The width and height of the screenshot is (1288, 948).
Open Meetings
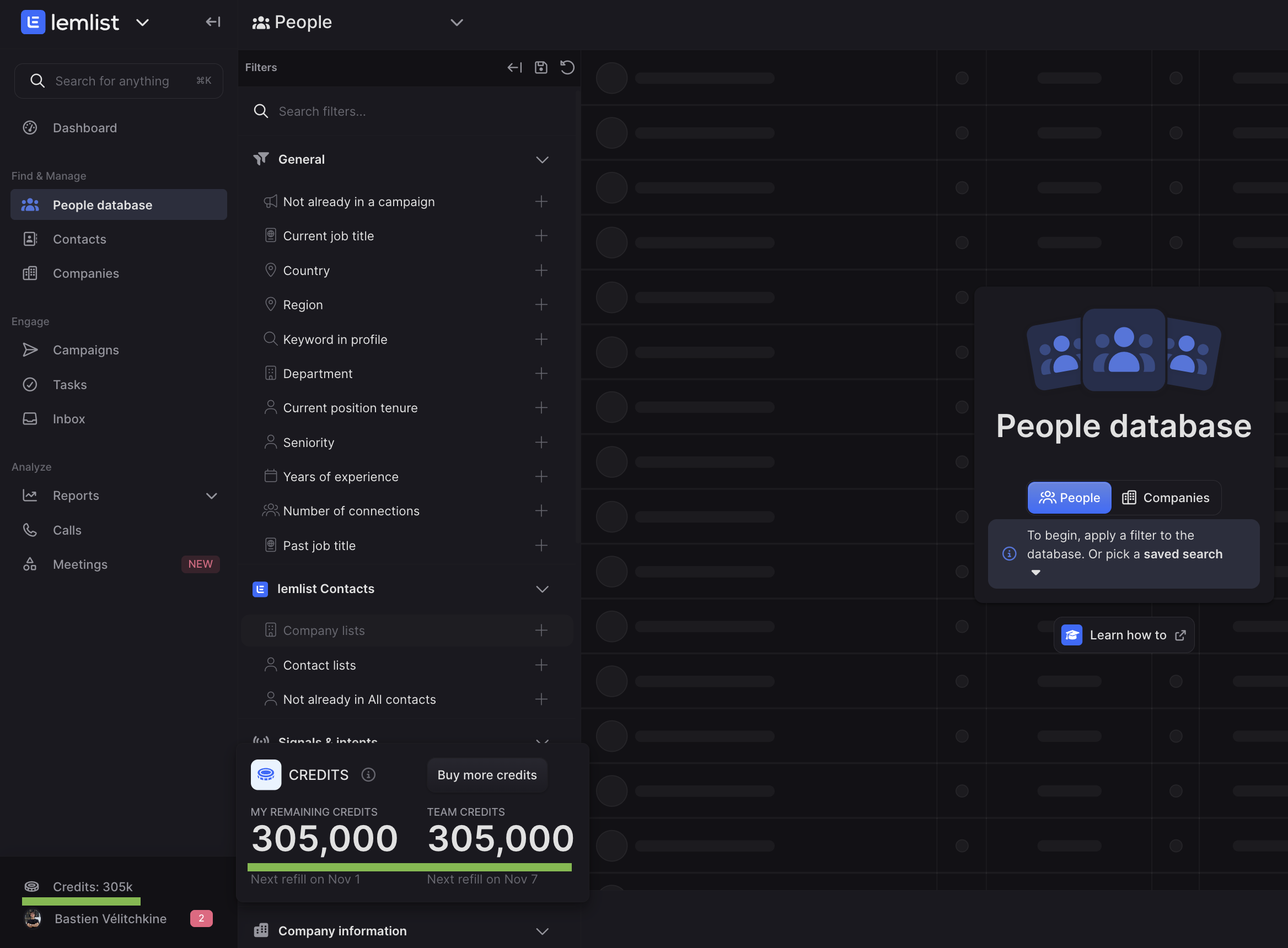119,565
